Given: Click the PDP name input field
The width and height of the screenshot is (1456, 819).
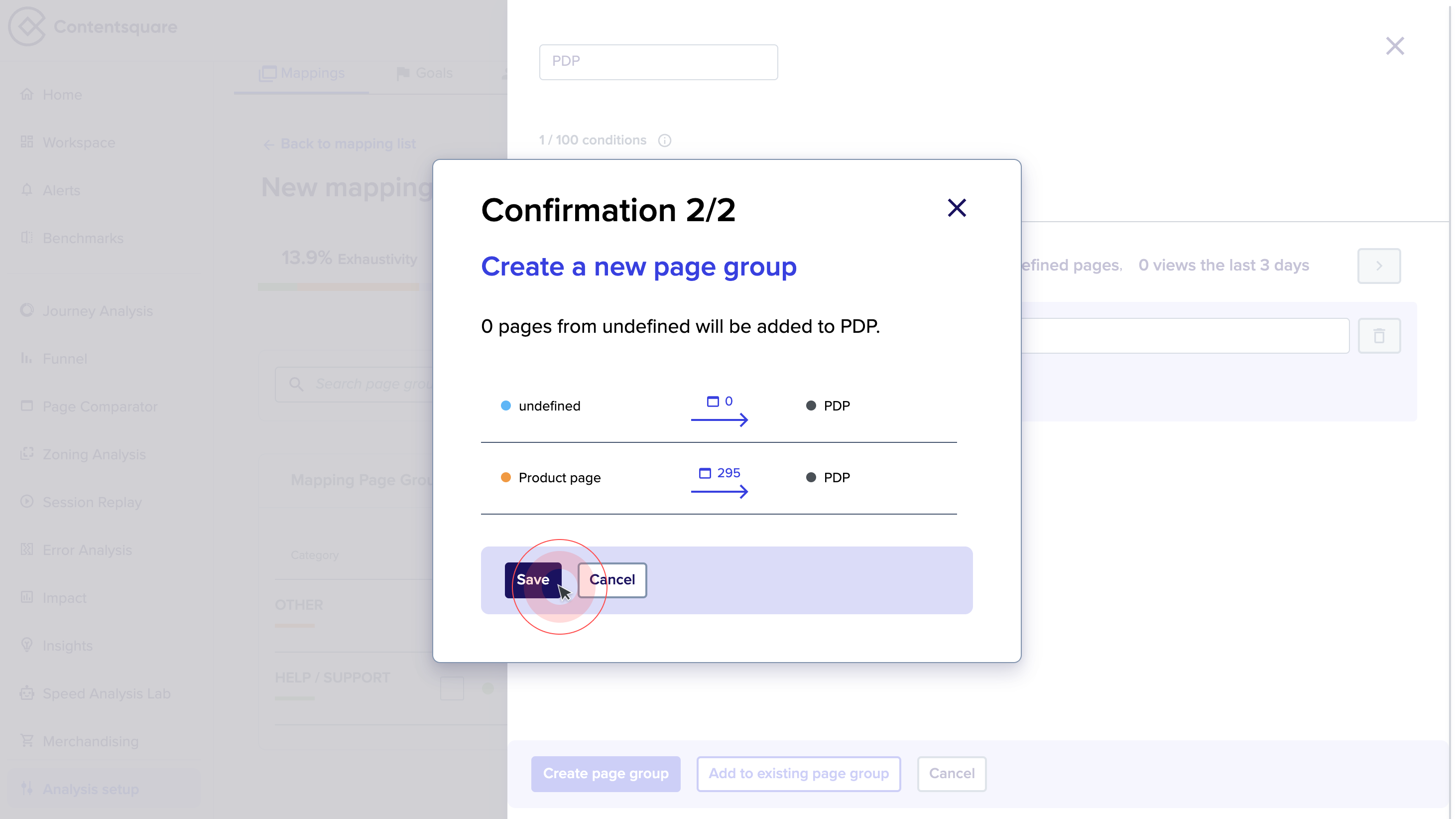Looking at the screenshot, I should [x=658, y=62].
